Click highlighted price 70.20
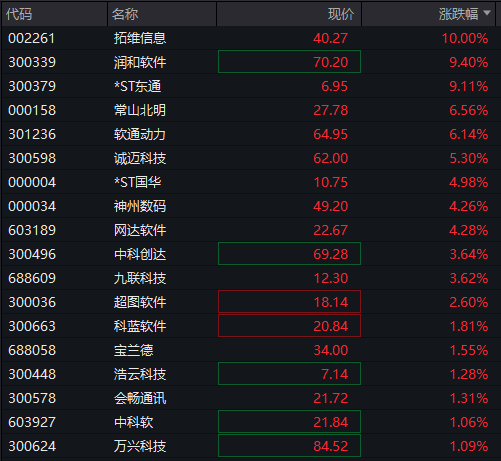Viewport: 501px width, 461px height. [289, 62]
